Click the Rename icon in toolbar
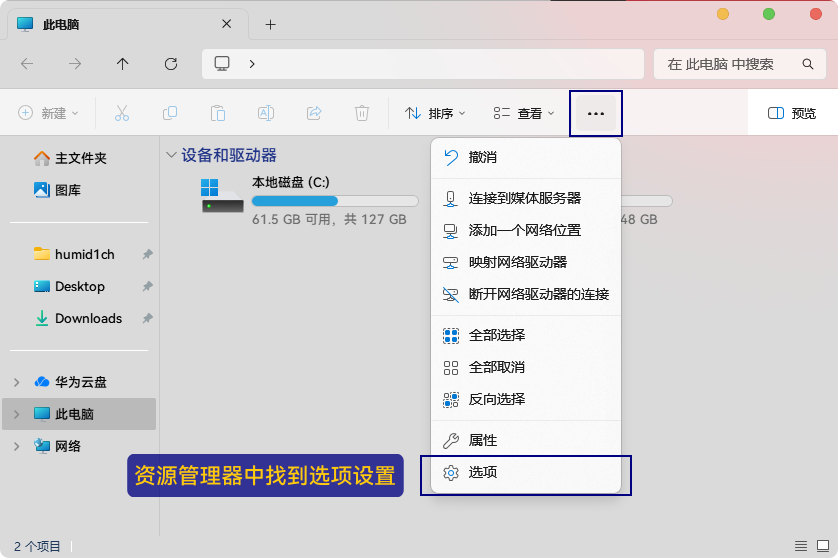This screenshot has width=838, height=558. coord(266,113)
